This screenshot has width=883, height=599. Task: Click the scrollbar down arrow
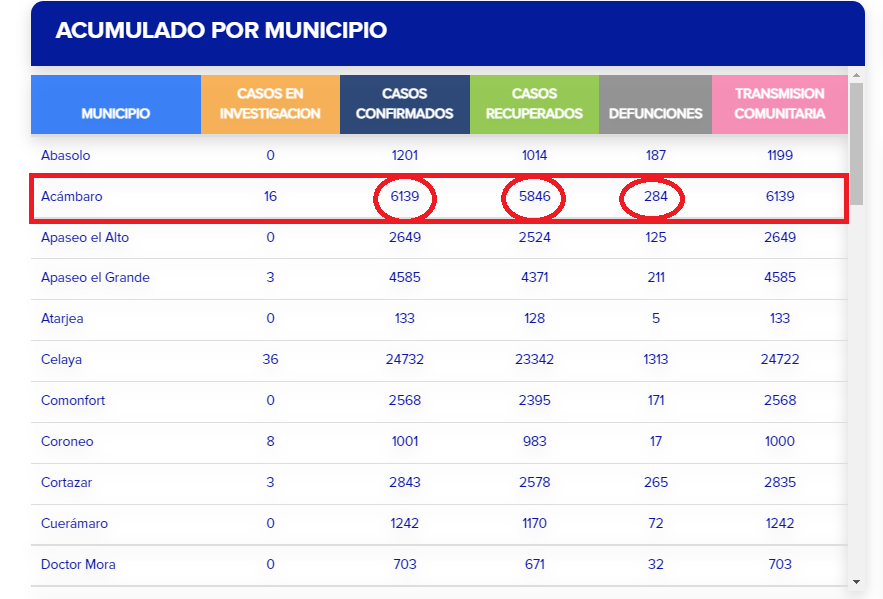[856, 581]
